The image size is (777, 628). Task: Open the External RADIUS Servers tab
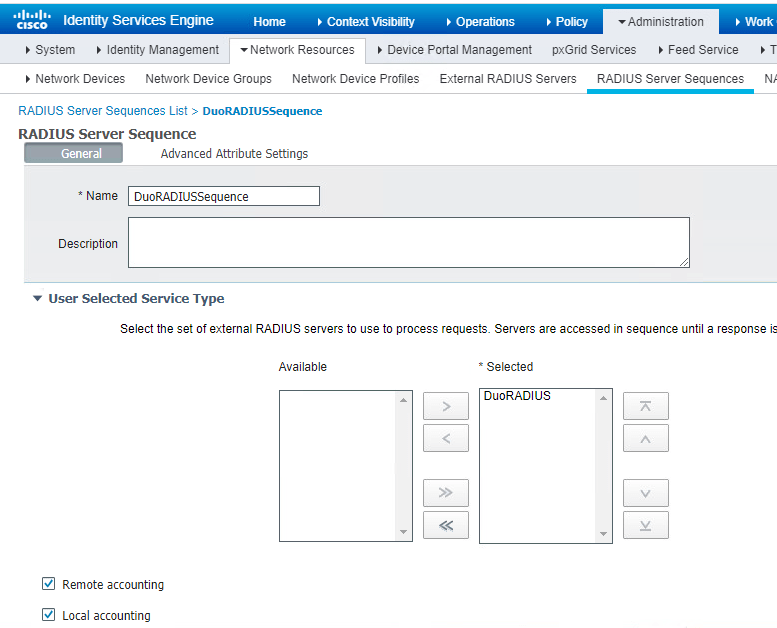[x=508, y=79]
